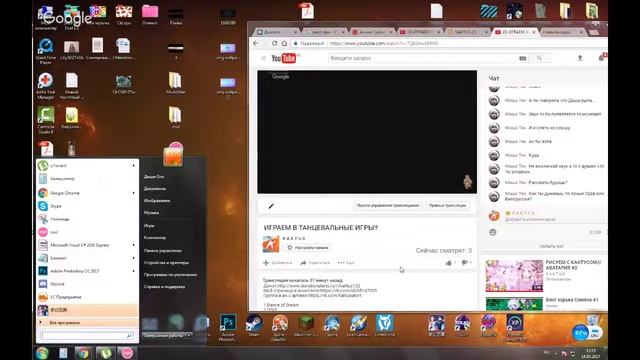The image size is (640, 360).
Task: Click the KAKTUS channel avatar under title
Action: (x=271, y=244)
